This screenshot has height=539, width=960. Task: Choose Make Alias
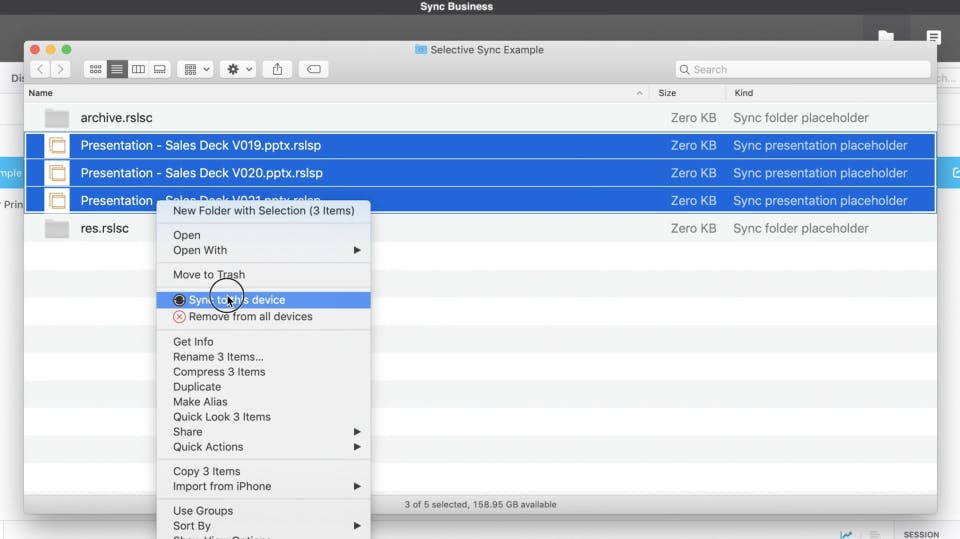[263, 402]
